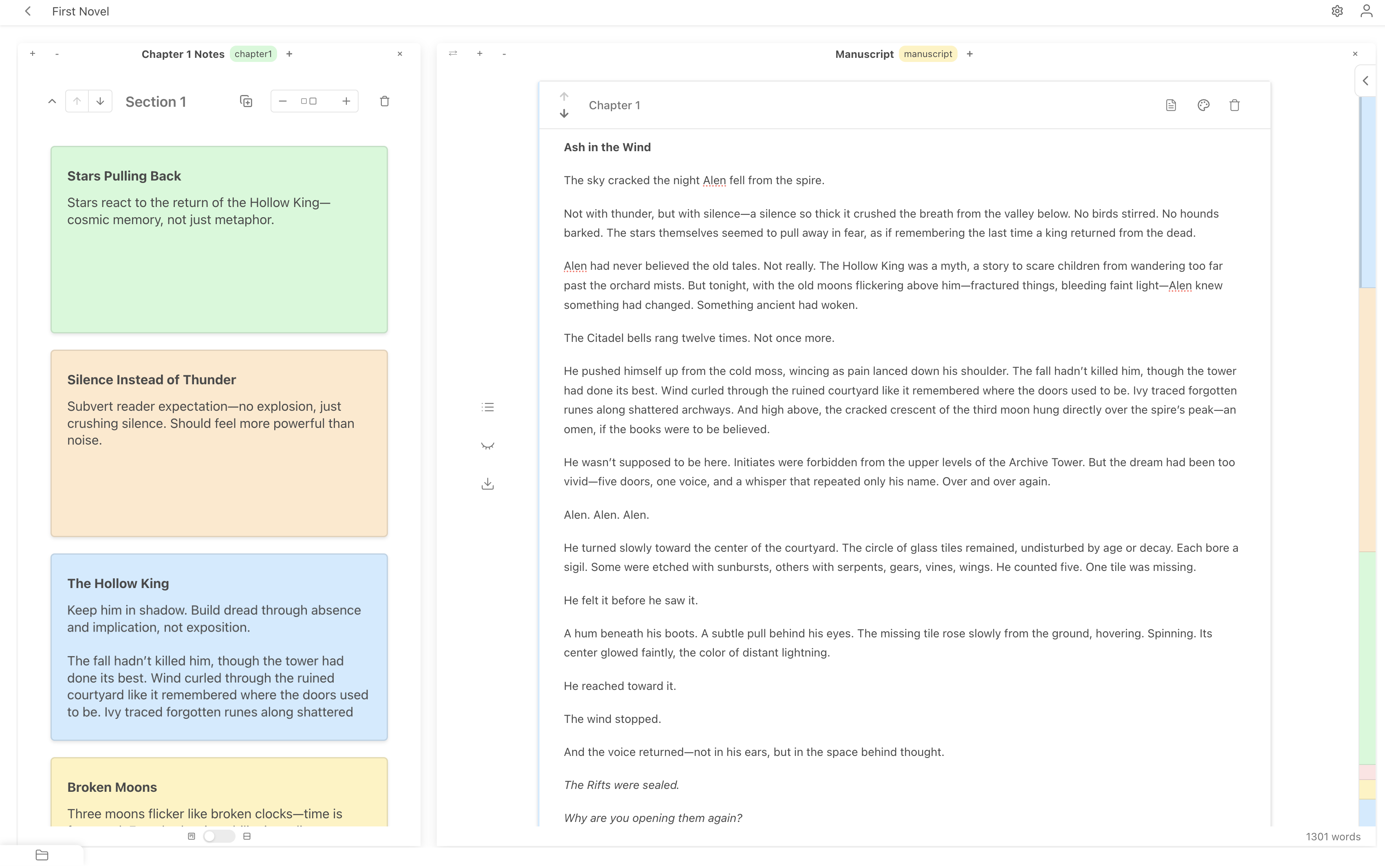This screenshot has height=868, width=1385.
Task: Delete Section 1 with trash icon
Action: [x=385, y=101]
